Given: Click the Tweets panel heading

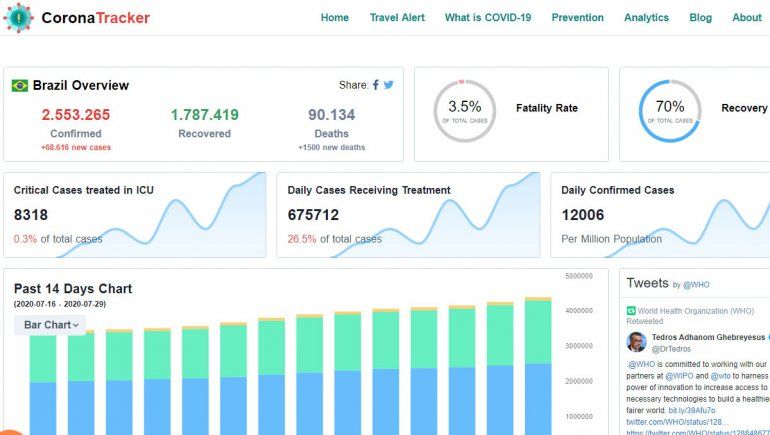Looking at the screenshot, I should click(x=647, y=283).
